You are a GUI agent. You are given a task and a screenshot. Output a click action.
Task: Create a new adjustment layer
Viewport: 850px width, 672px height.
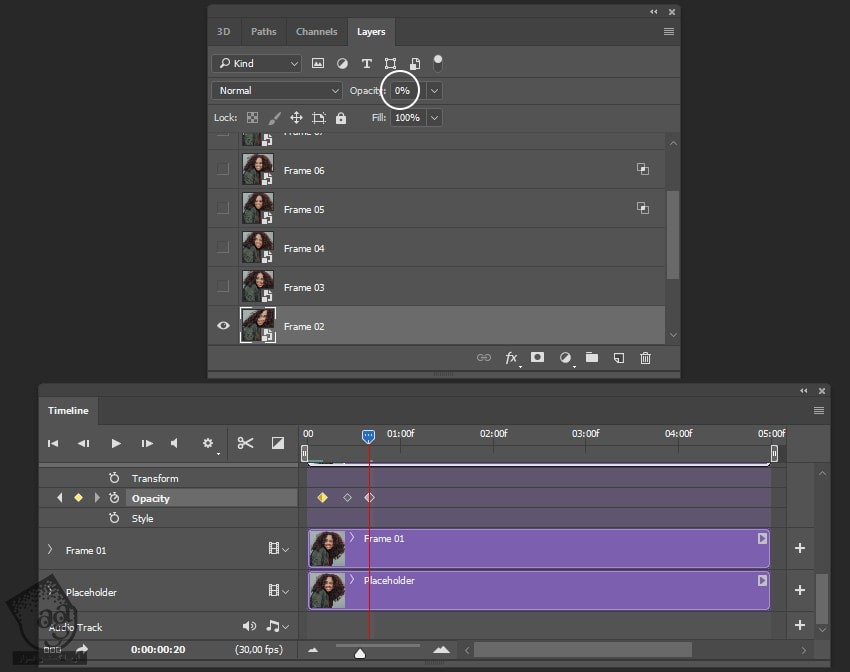coord(565,357)
